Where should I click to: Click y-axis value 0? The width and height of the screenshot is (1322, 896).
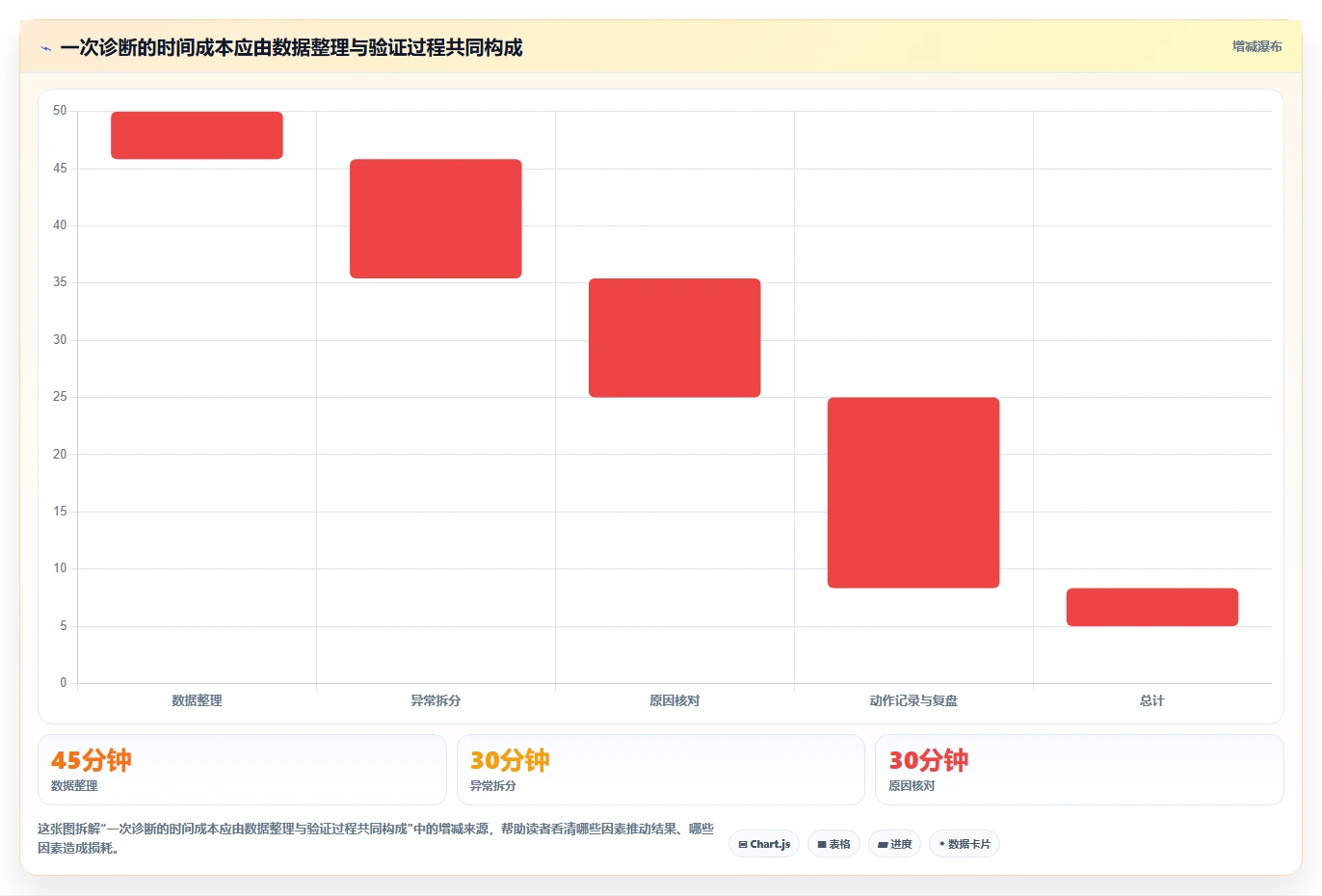coord(64,683)
